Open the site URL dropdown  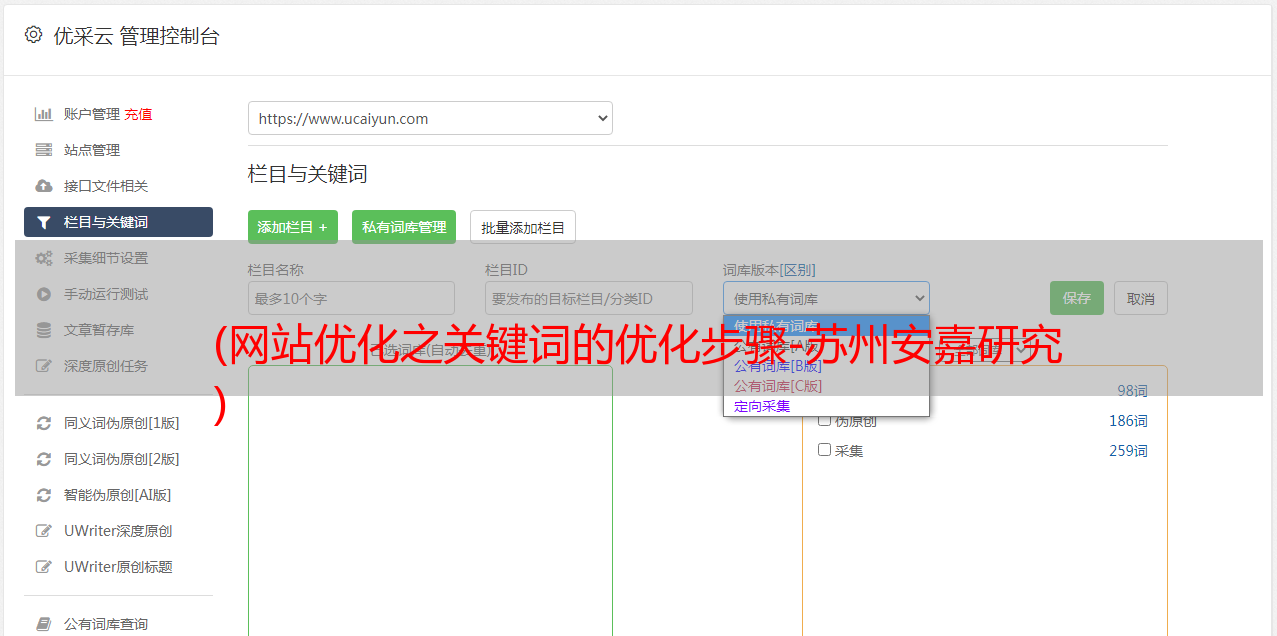430,118
